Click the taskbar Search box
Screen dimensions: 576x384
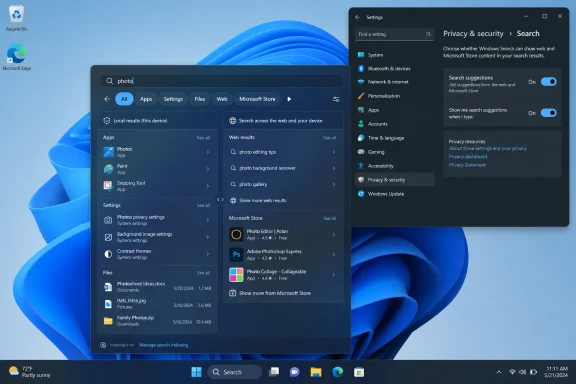pos(235,372)
